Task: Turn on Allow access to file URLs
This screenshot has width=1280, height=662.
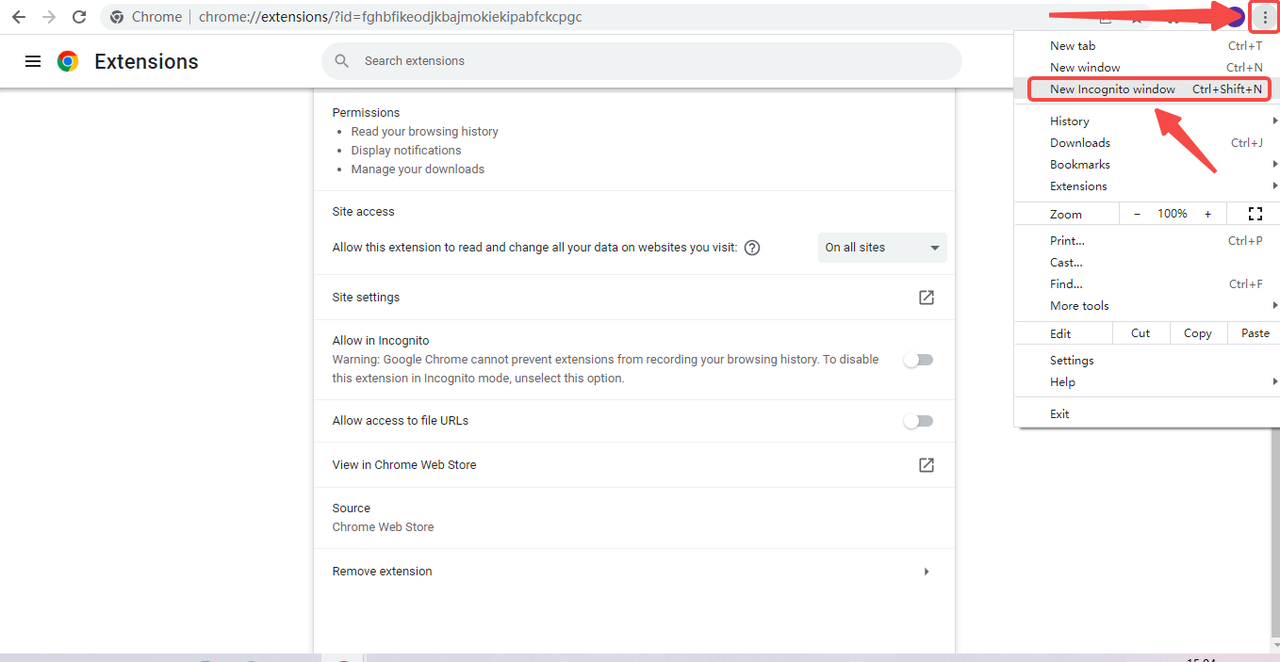Action: [x=918, y=421]
